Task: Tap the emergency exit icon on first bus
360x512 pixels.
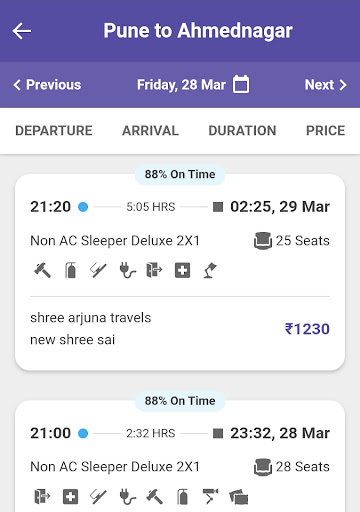Action: [x=154, y=270]
